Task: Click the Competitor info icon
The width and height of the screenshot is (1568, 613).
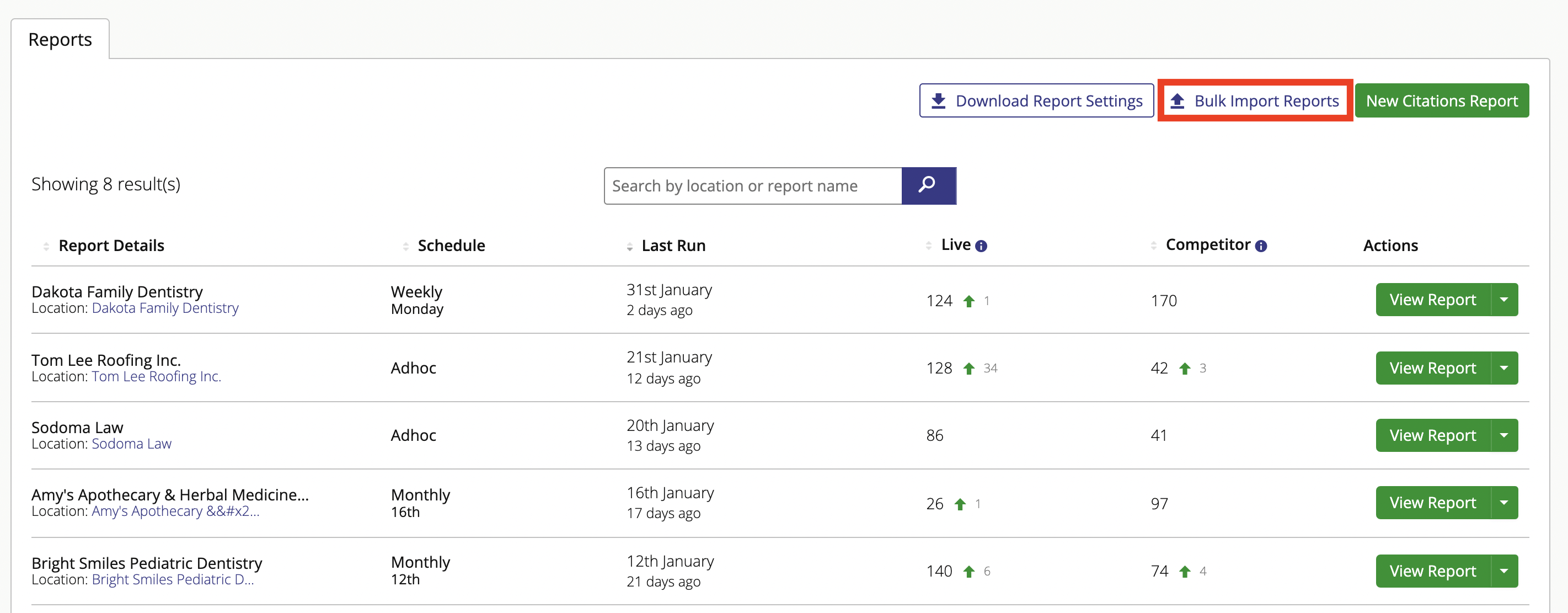Action: point(1261,246)
